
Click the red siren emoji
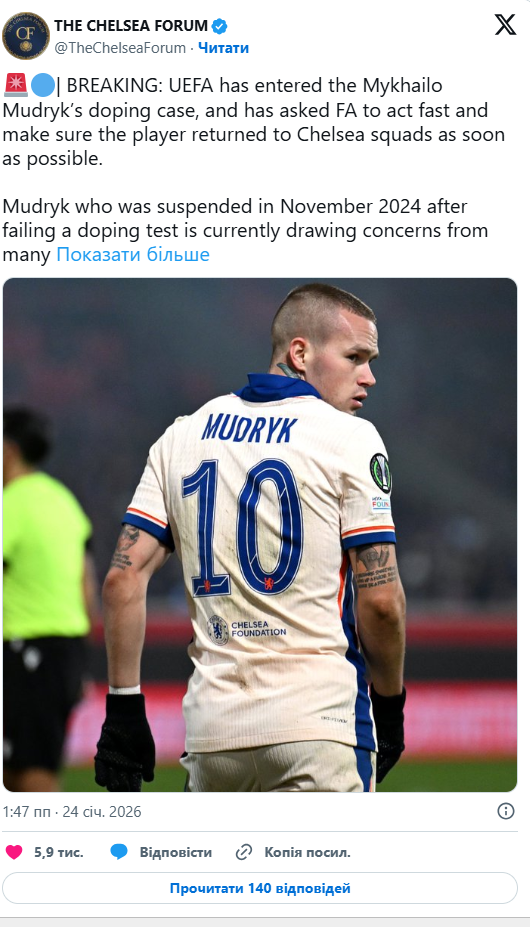15,86
